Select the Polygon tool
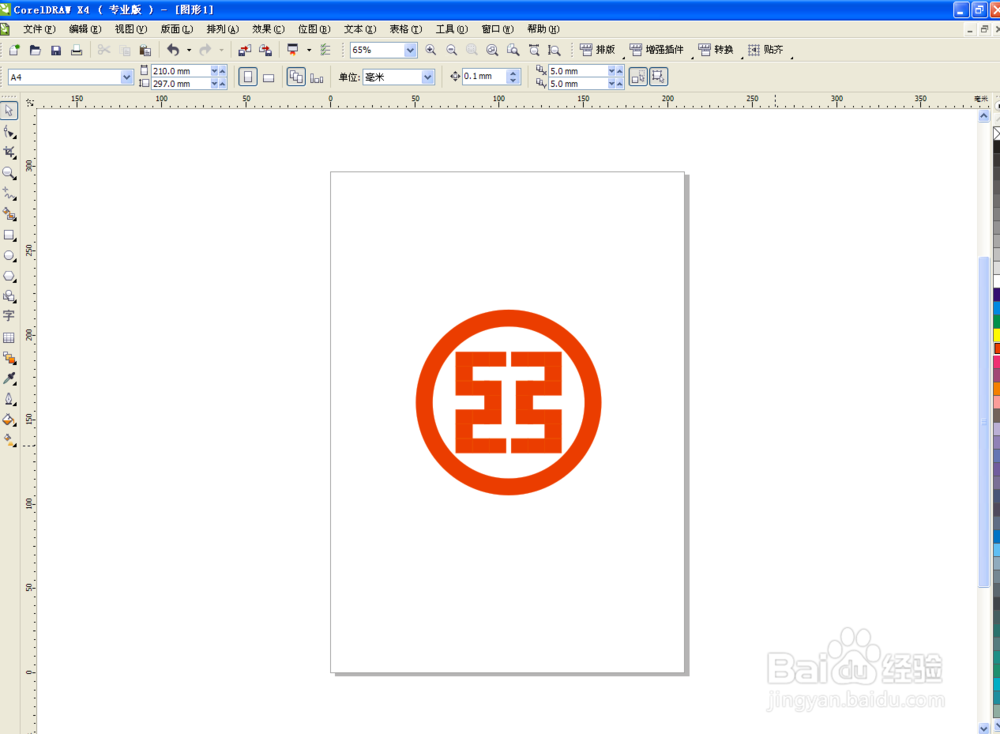The width and height of the screenshot is (1000, 734). point(9,276)
